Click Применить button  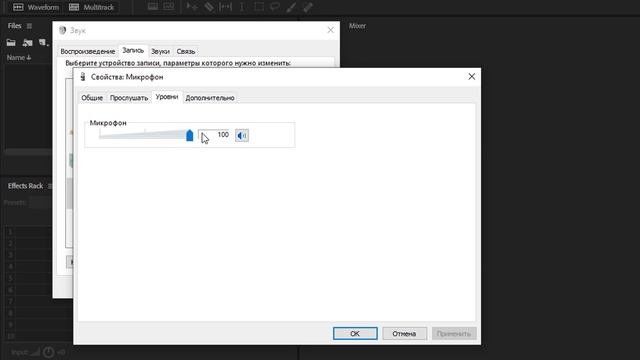[454, 333]
